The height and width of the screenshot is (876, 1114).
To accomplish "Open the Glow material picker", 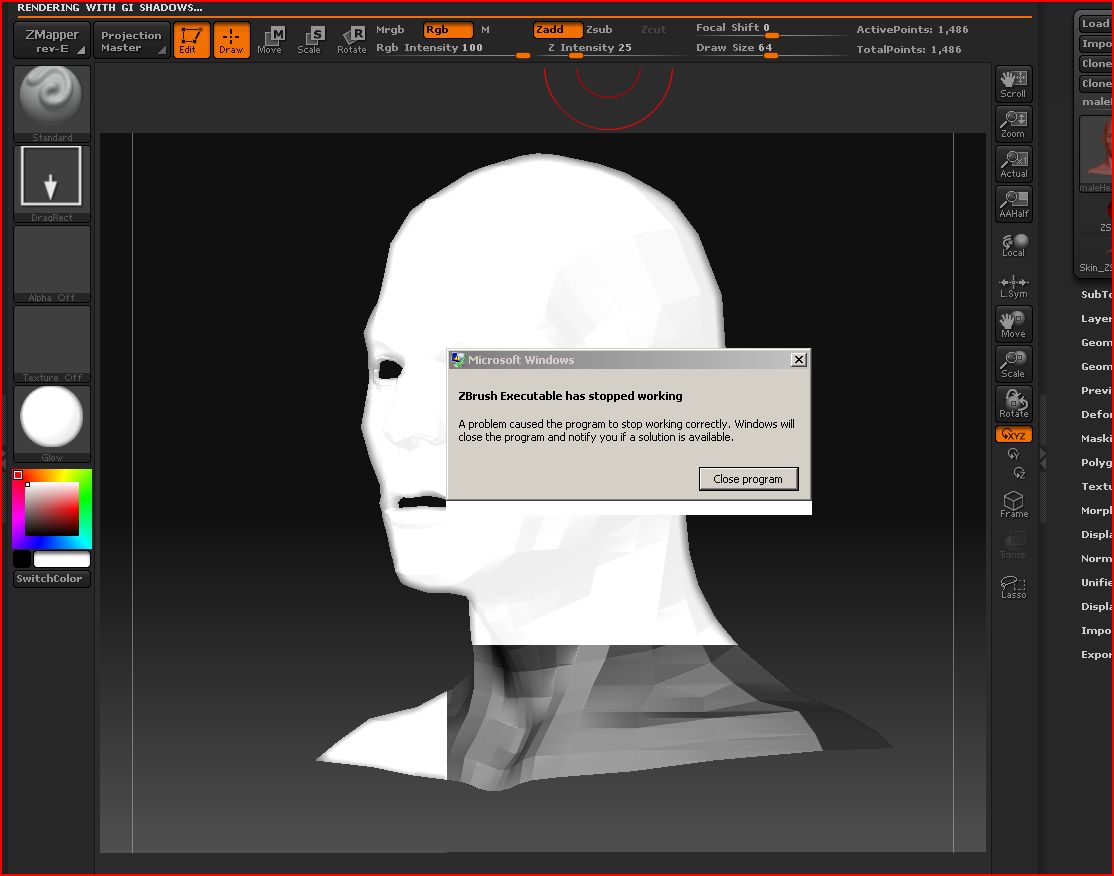I will pos(52,424).
